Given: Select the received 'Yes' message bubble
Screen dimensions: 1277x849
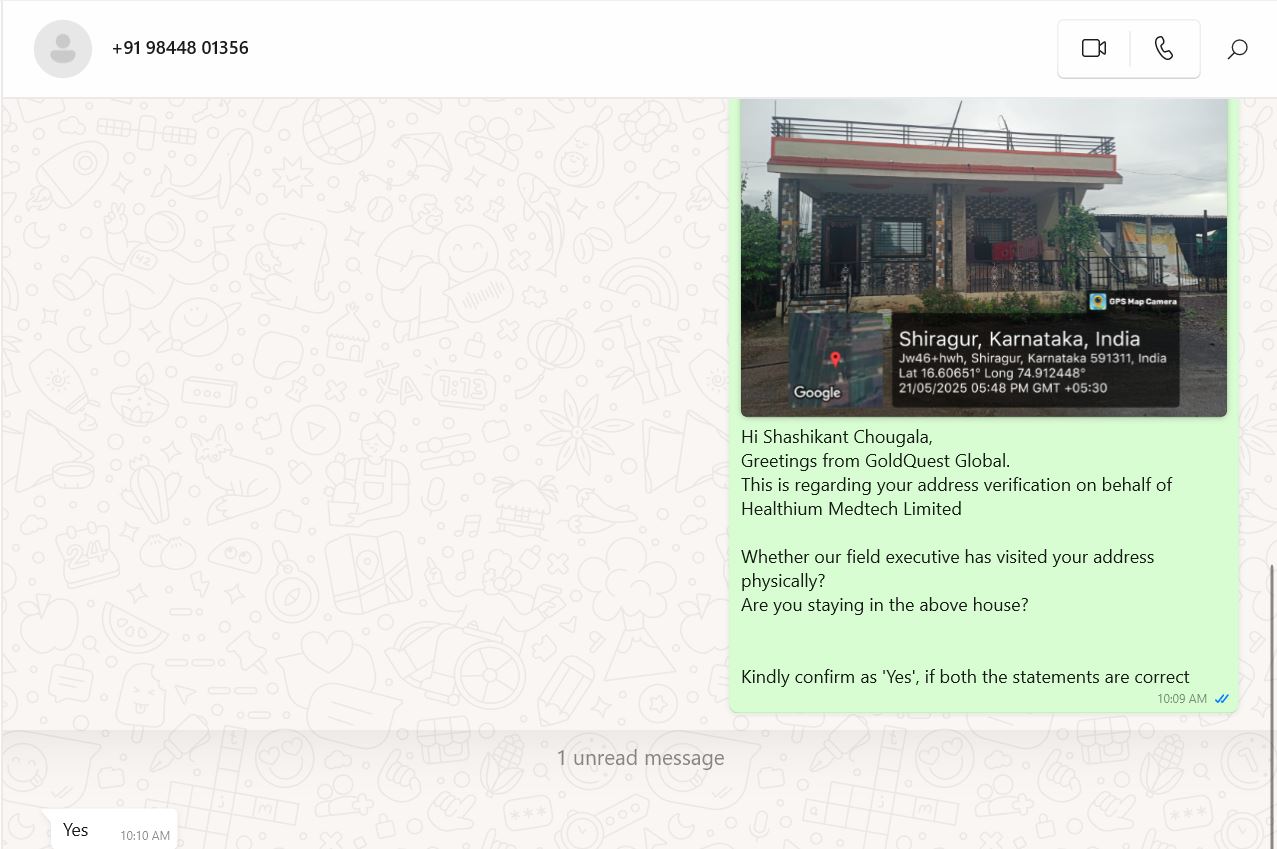Looking at the screenshot, I should tap(114, 830).
